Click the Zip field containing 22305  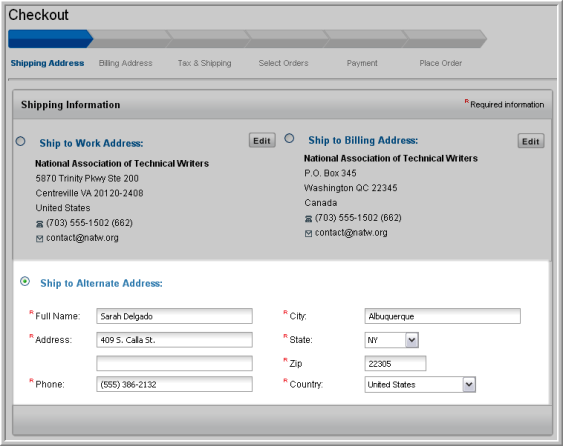395,363
